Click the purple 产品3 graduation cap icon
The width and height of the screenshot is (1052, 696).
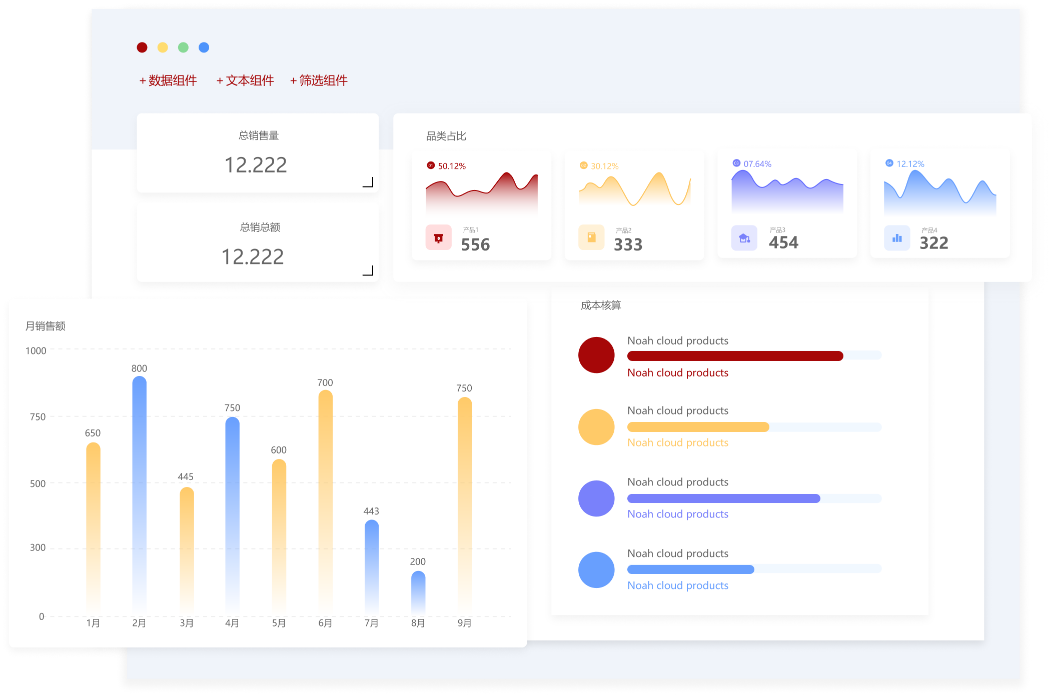click(x=744, y=238)
